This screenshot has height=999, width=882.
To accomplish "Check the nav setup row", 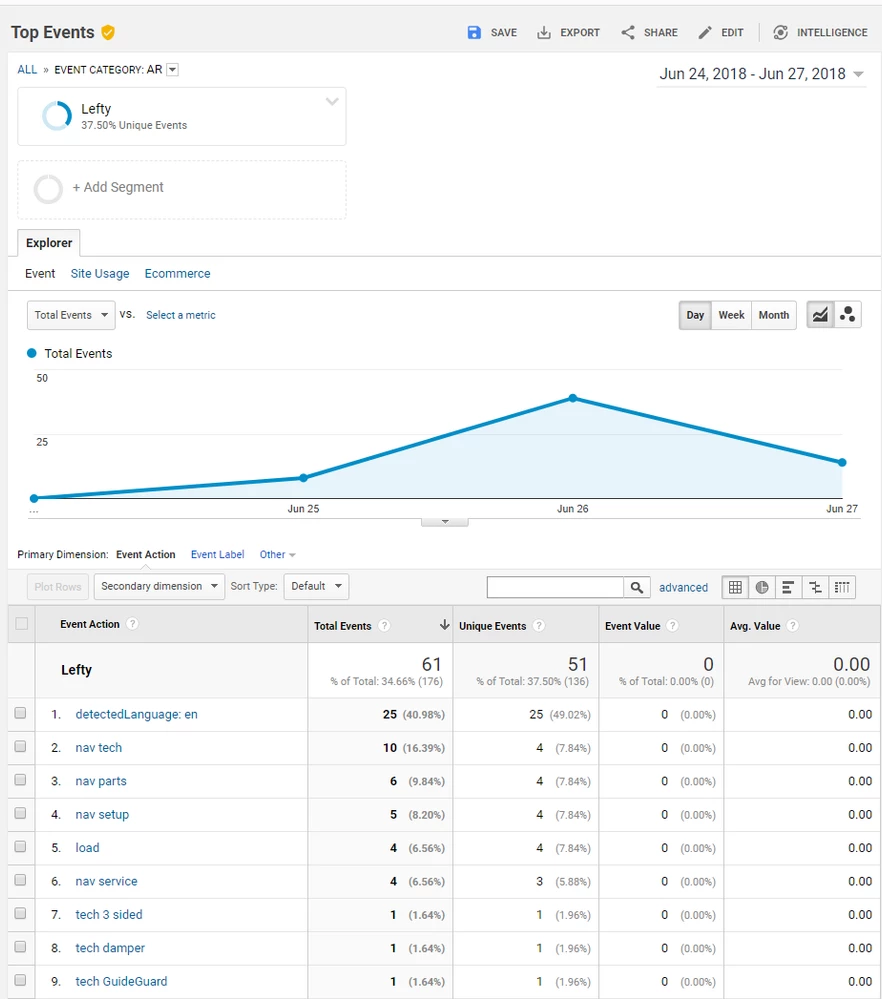I will coord(20,813).
